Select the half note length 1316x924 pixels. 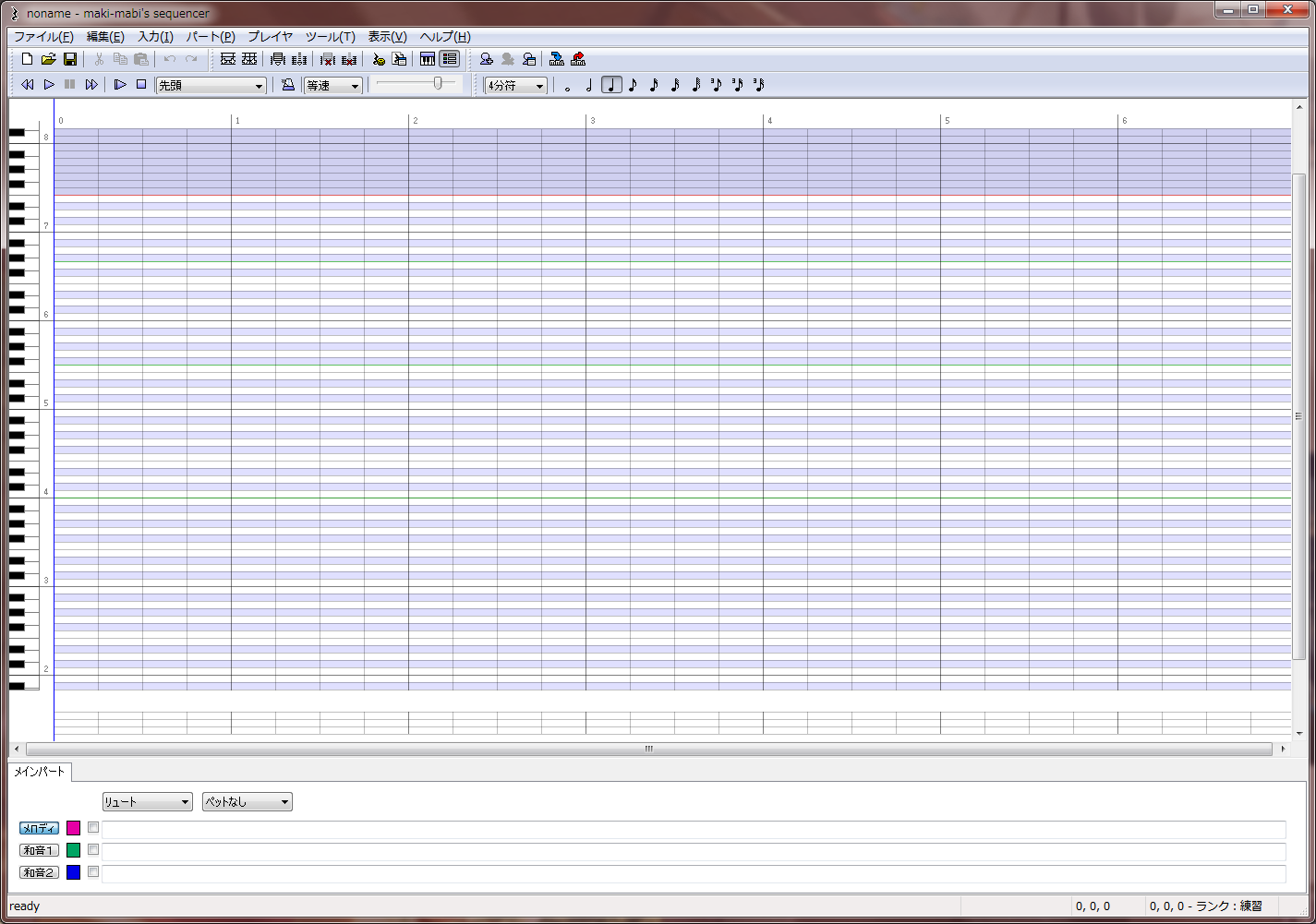(589, 86)
